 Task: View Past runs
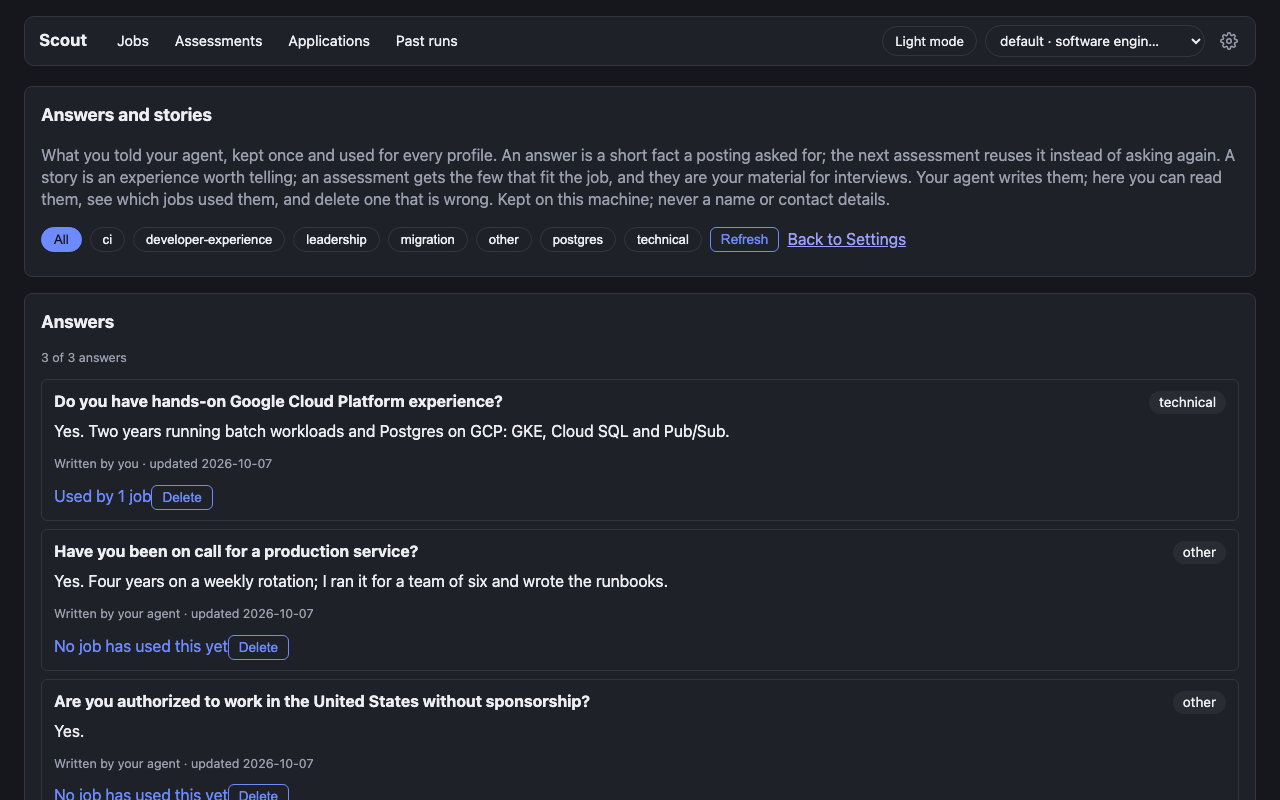427,41
